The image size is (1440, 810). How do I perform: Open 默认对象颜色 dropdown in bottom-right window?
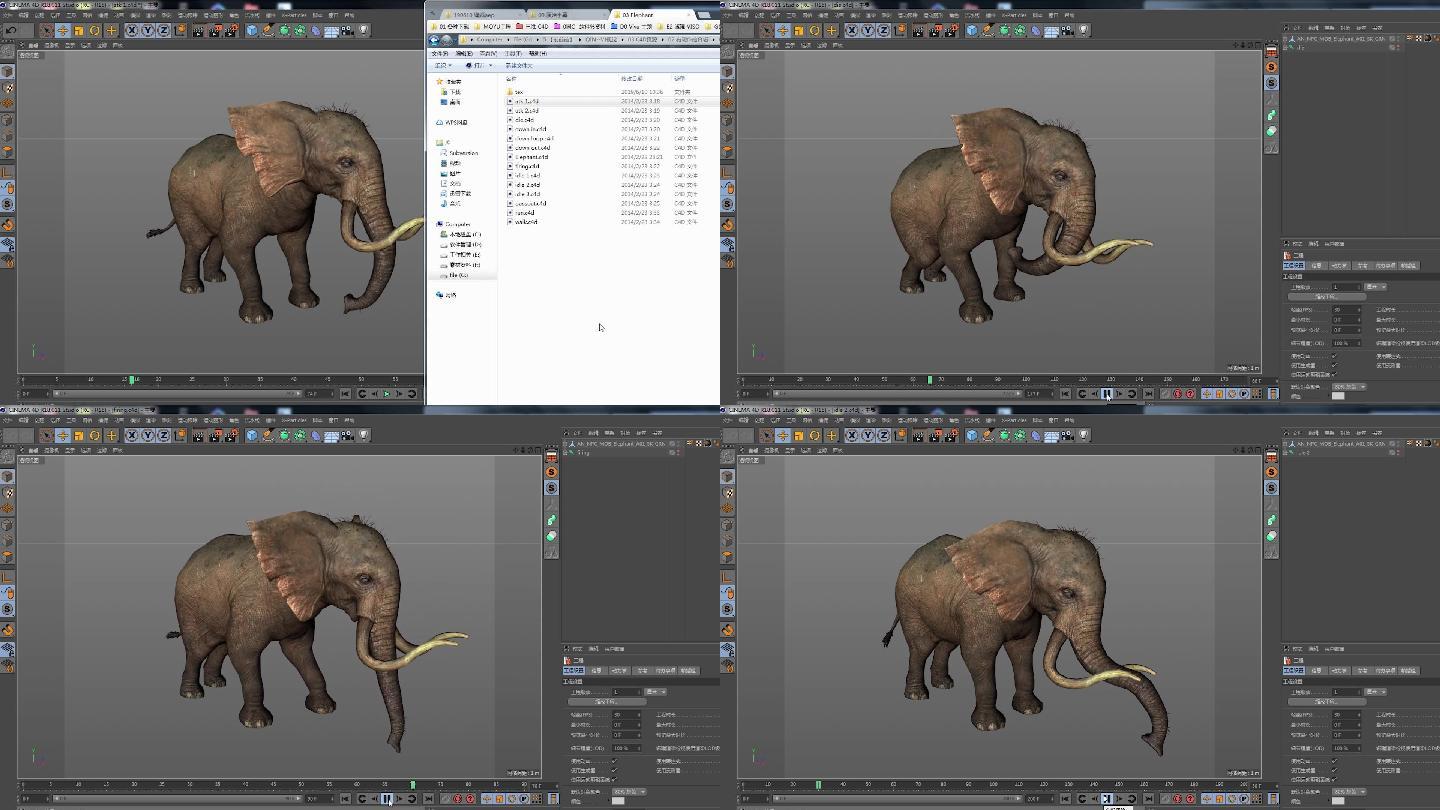tap(1349, 791)
